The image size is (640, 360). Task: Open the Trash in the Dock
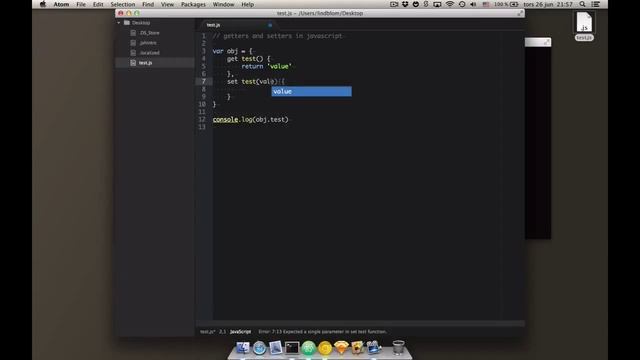pos(398,348)
